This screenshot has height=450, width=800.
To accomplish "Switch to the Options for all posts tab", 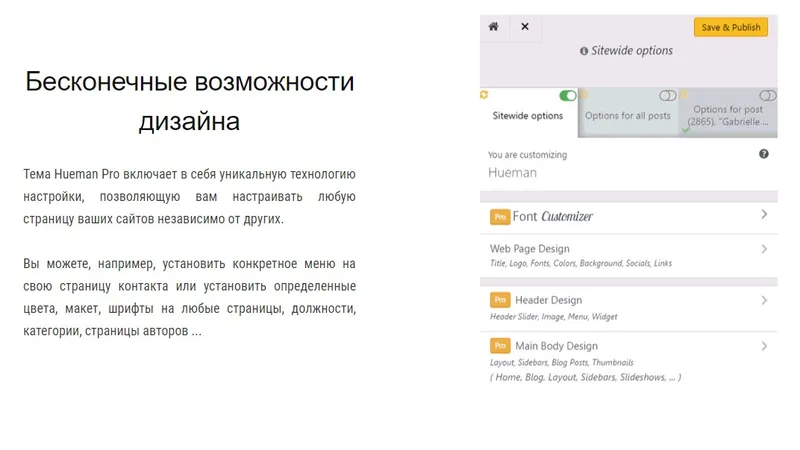I will [628, 113].
